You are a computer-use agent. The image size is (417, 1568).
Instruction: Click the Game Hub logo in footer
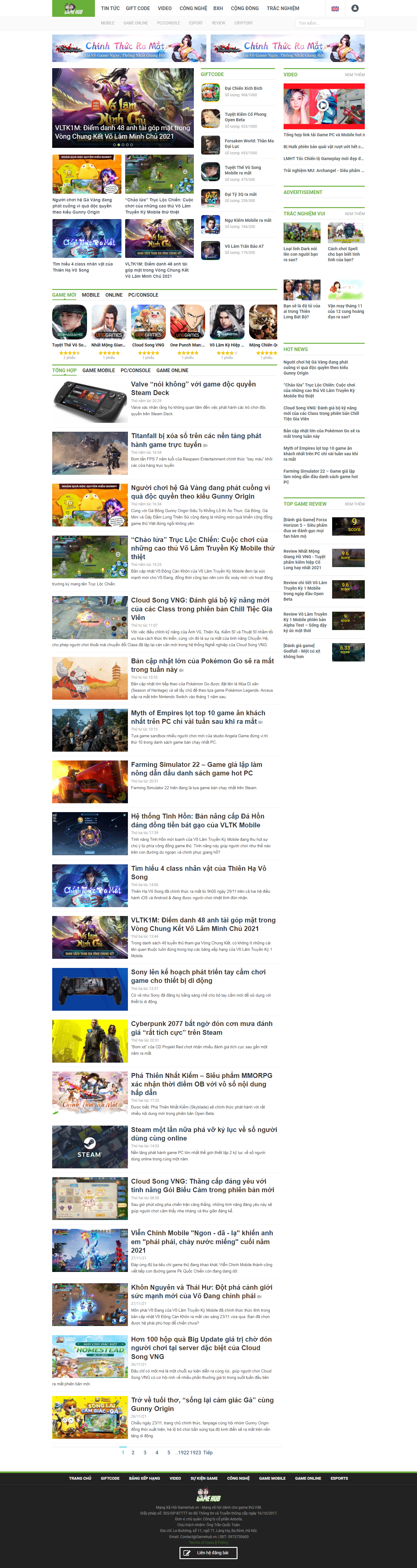click(x=208, y=1495)
